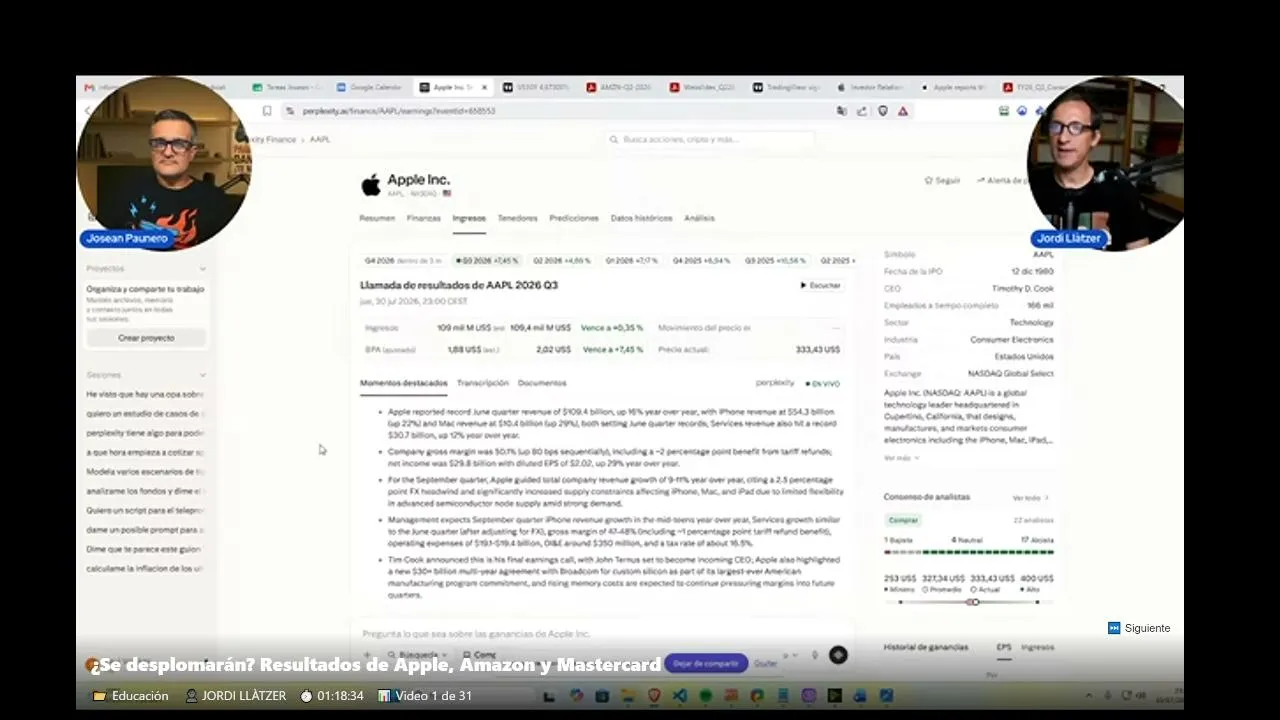Open the Documentos tab
This screenshot has height=720, width=1280.
[542, 383]
